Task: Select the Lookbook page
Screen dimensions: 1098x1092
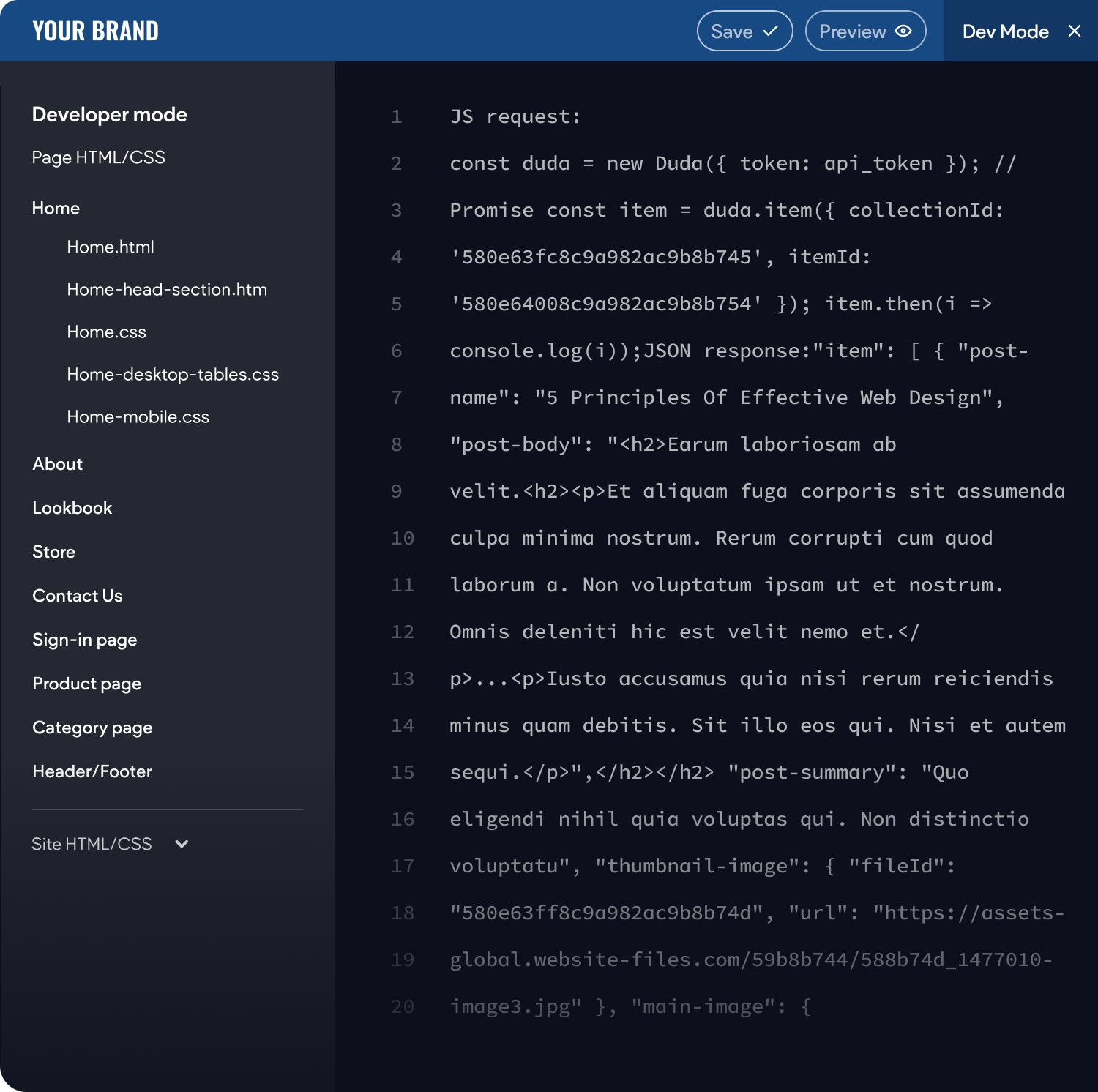Action: 72,508
